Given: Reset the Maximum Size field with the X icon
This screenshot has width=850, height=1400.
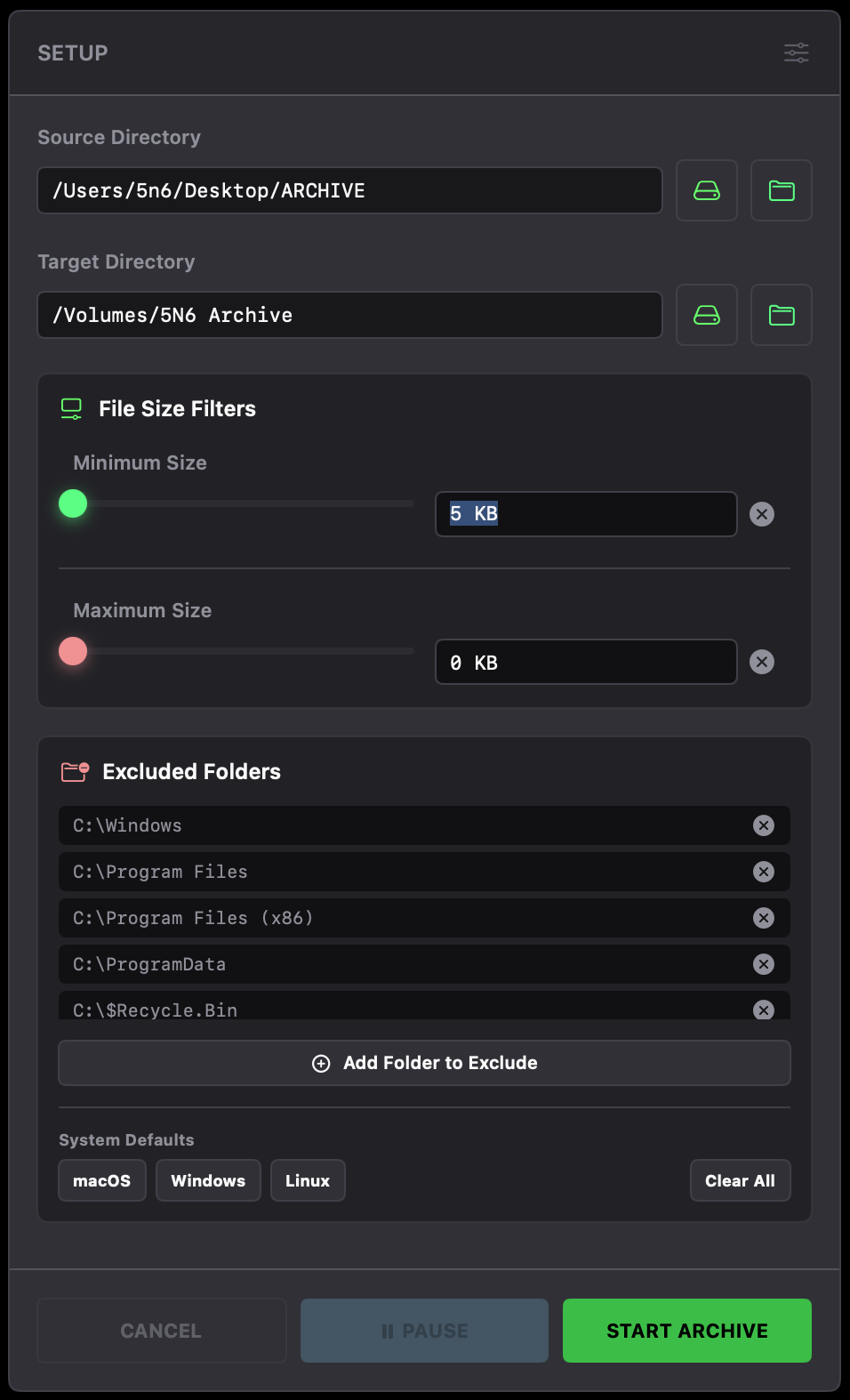Looking at the screenshot, I should pyautogui.click(x=761, y=662).
